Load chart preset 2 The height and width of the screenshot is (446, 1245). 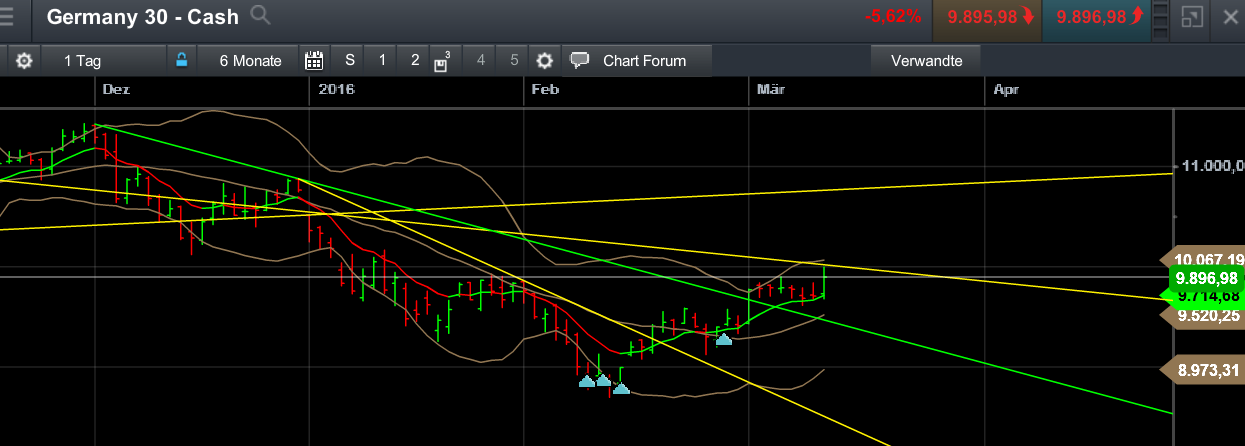coord(415,60)
